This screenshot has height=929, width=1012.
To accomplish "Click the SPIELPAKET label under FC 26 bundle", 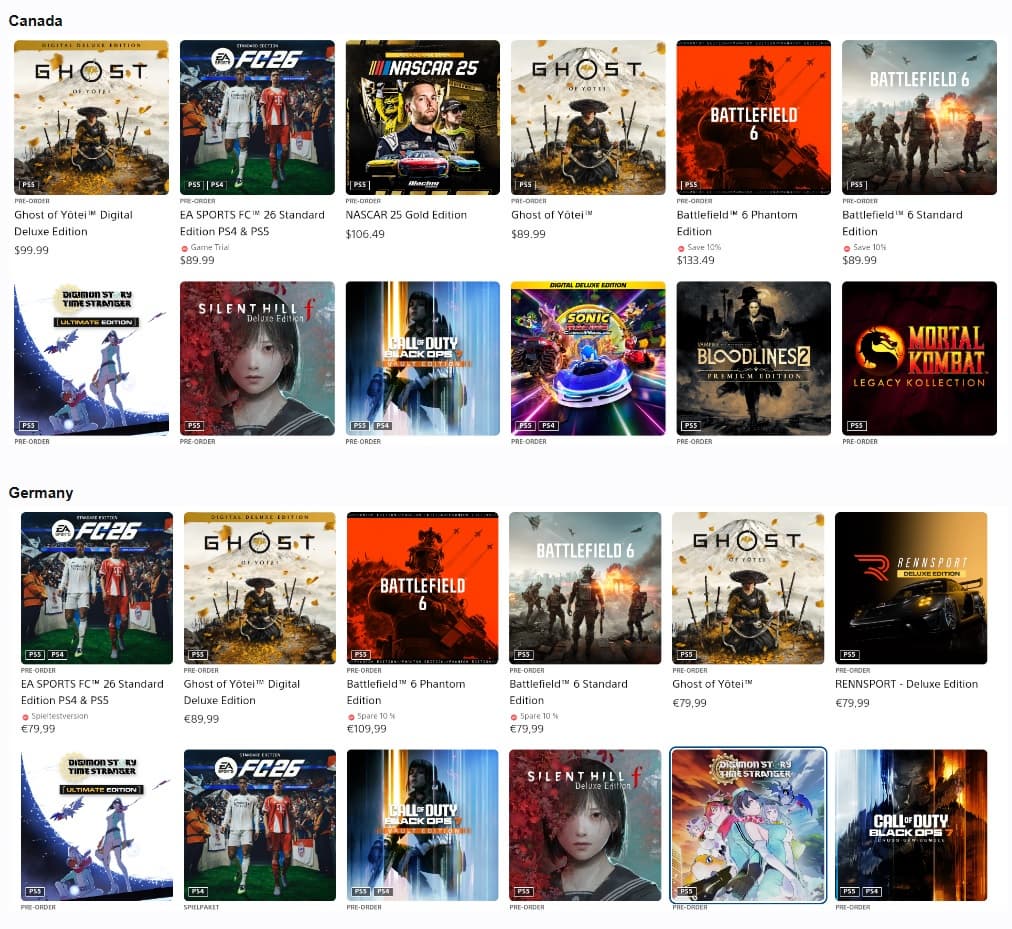I will pyautogui.click(x=201, y=907).
